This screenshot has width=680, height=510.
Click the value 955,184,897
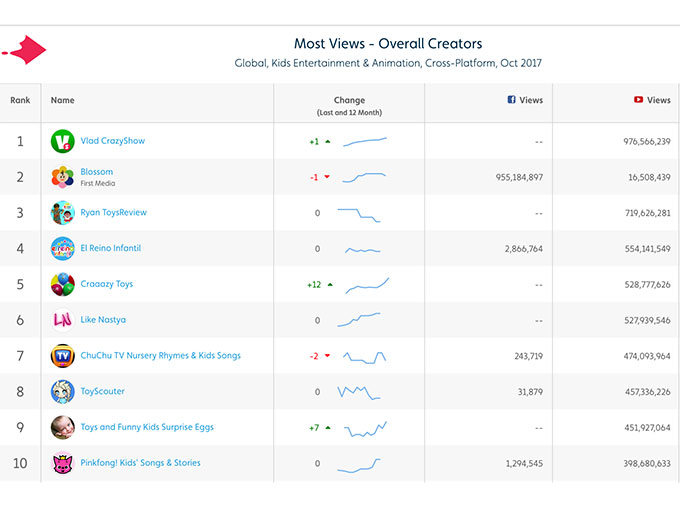pos(519,177)
